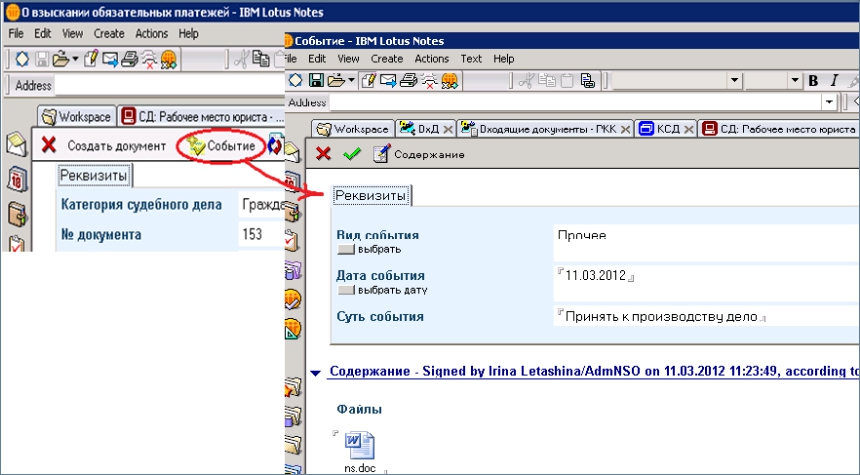The height and width of the screenshot is (475, 860).
Task: Click the red X cancel icon in Событие window
Action: pyautogui.click(x=323, y=154)
